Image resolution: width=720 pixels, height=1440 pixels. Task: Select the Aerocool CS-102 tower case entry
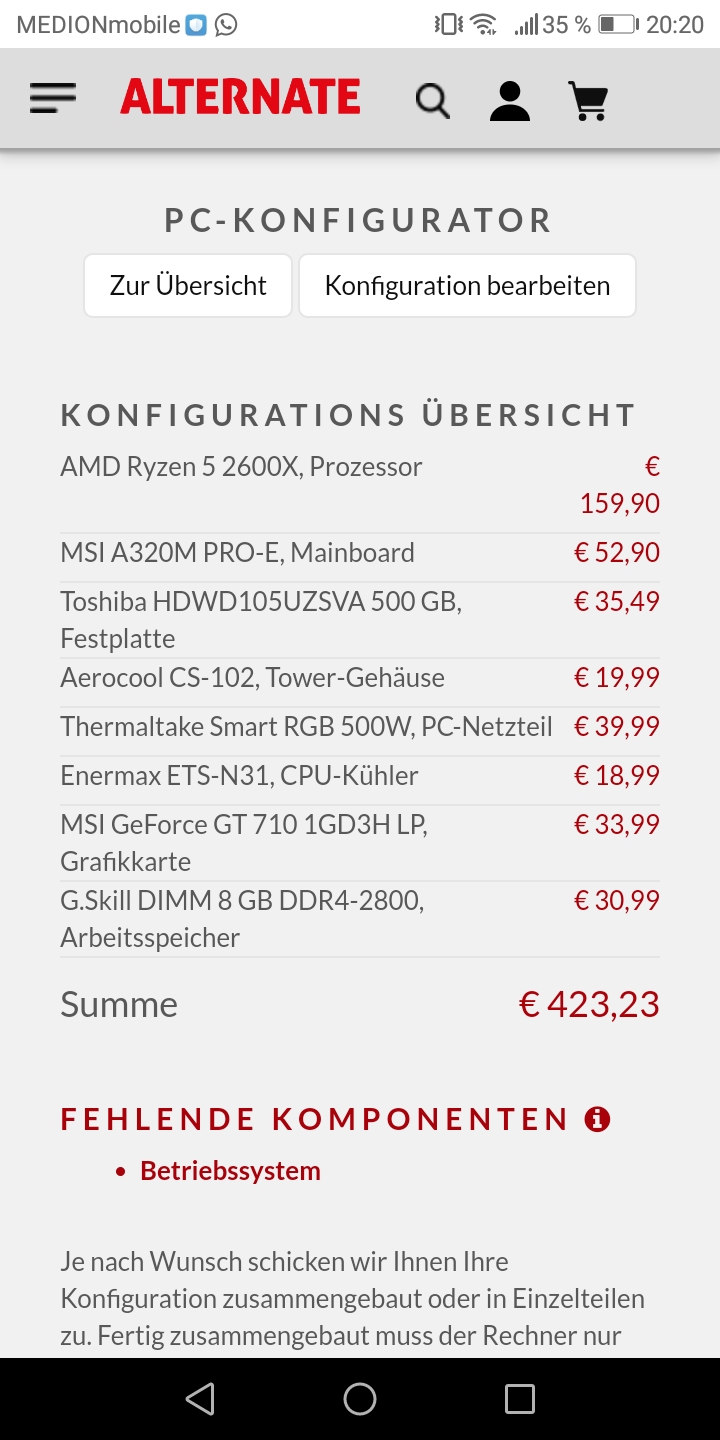tap(252, 678)
